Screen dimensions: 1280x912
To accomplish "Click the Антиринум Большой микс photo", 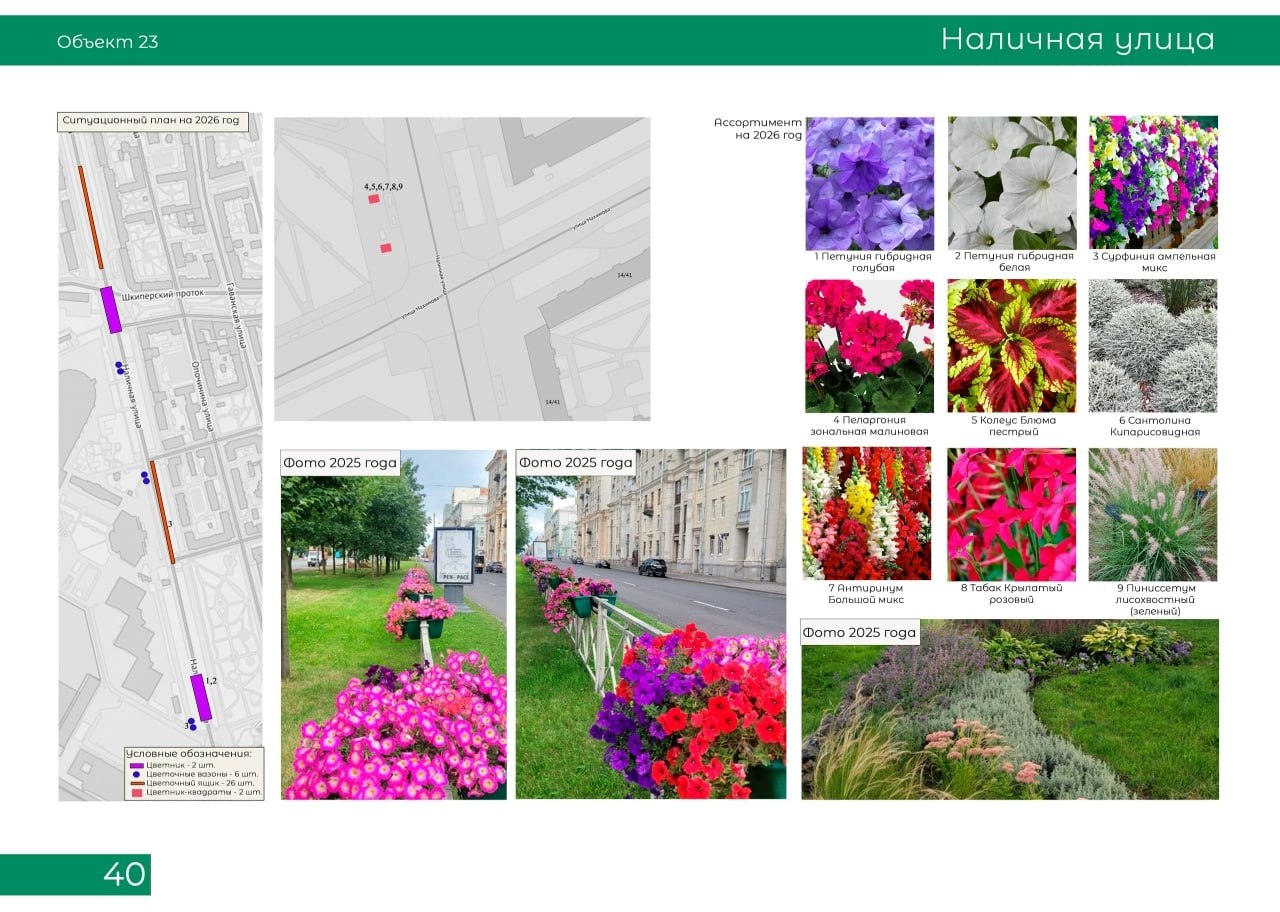I will click(x=867, y=513).
